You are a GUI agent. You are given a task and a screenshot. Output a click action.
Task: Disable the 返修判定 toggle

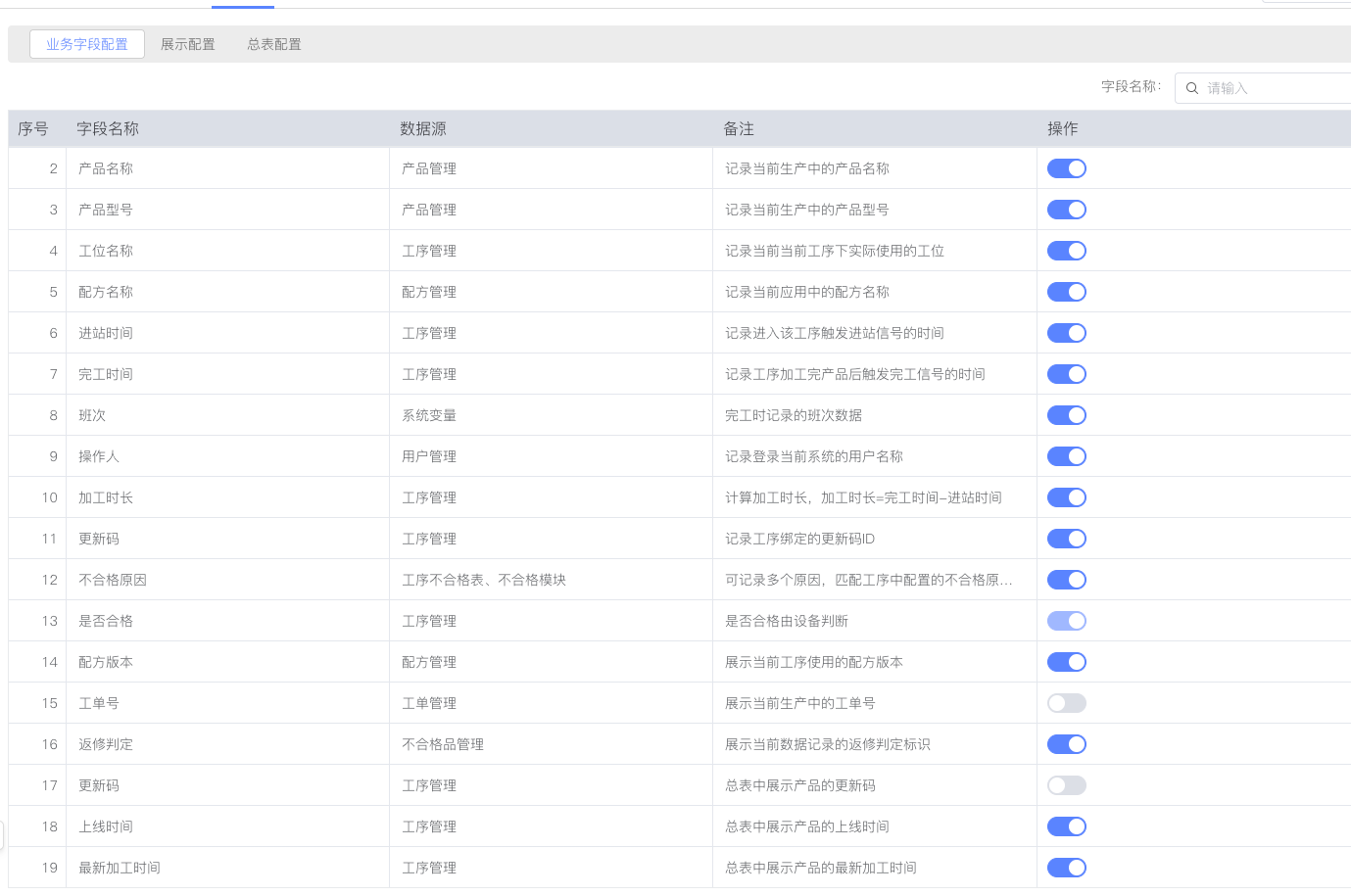(x=1066, y=744)
